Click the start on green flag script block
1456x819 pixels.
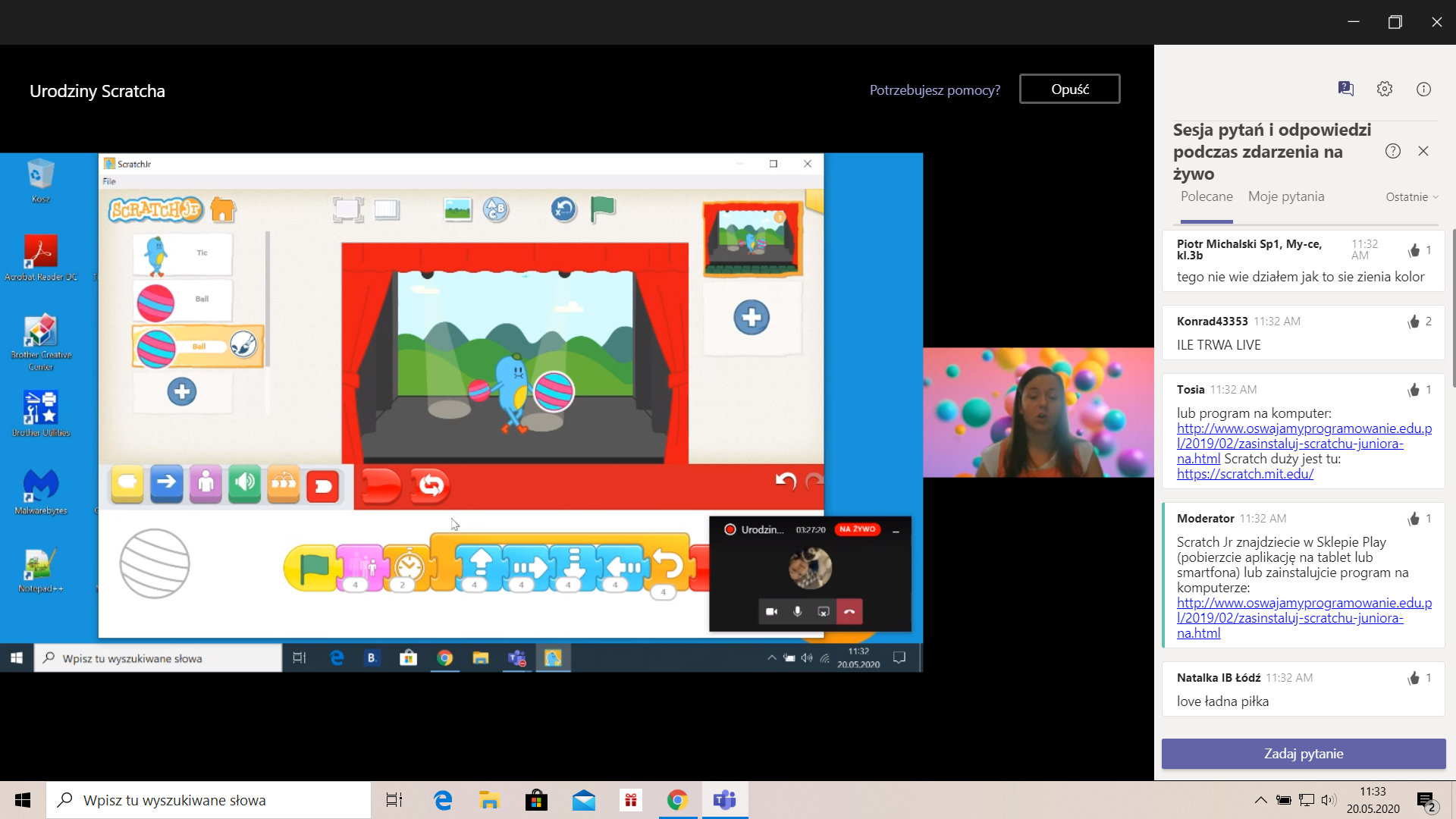click(x=311, y=568)
